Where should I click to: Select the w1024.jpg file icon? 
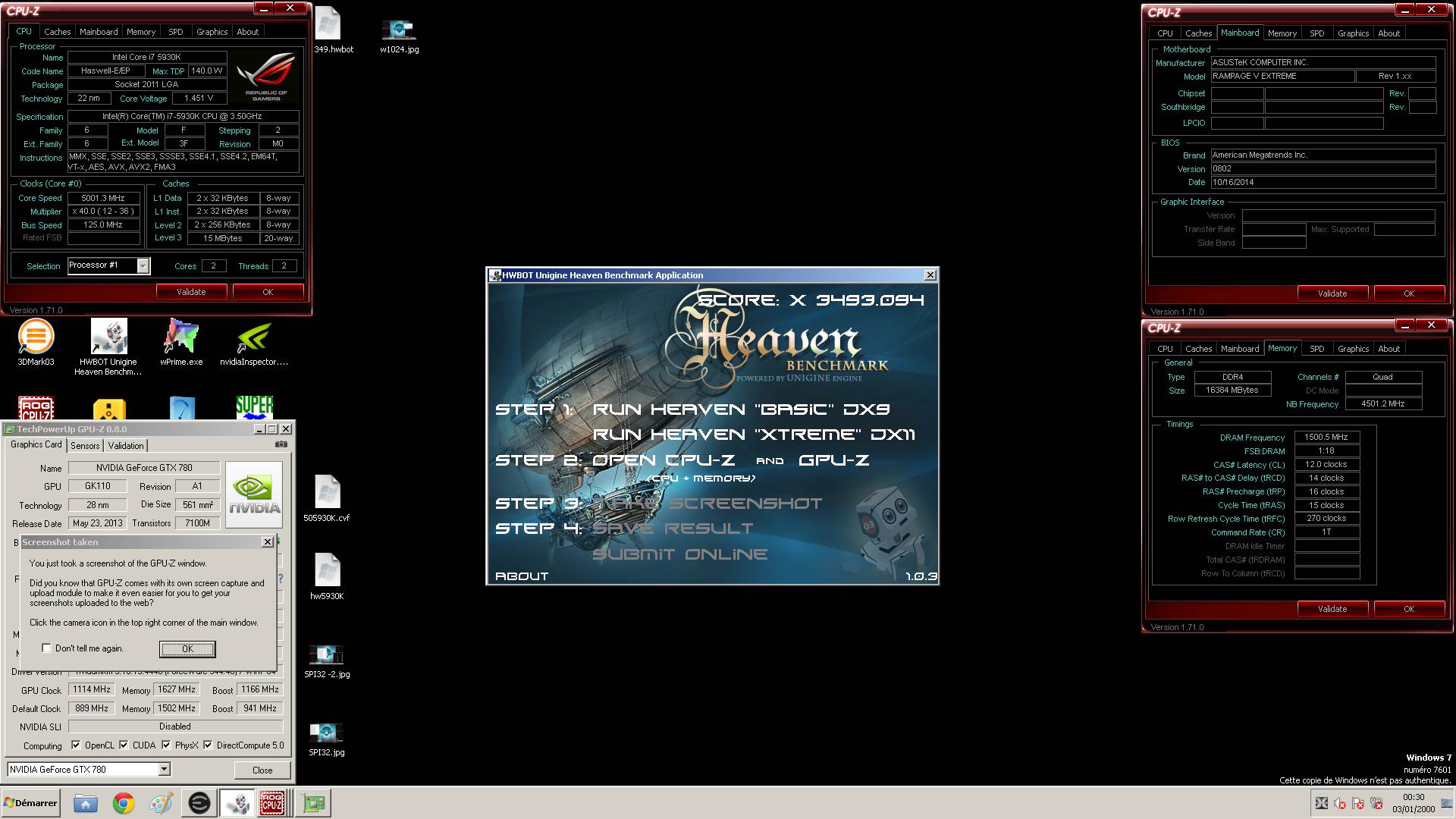[x=399, y=35]
